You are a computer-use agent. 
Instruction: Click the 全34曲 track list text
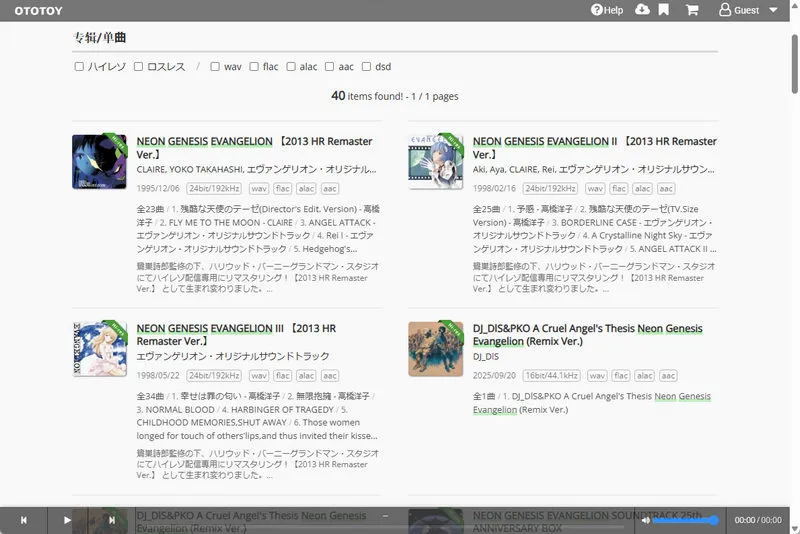pos(257,416)
